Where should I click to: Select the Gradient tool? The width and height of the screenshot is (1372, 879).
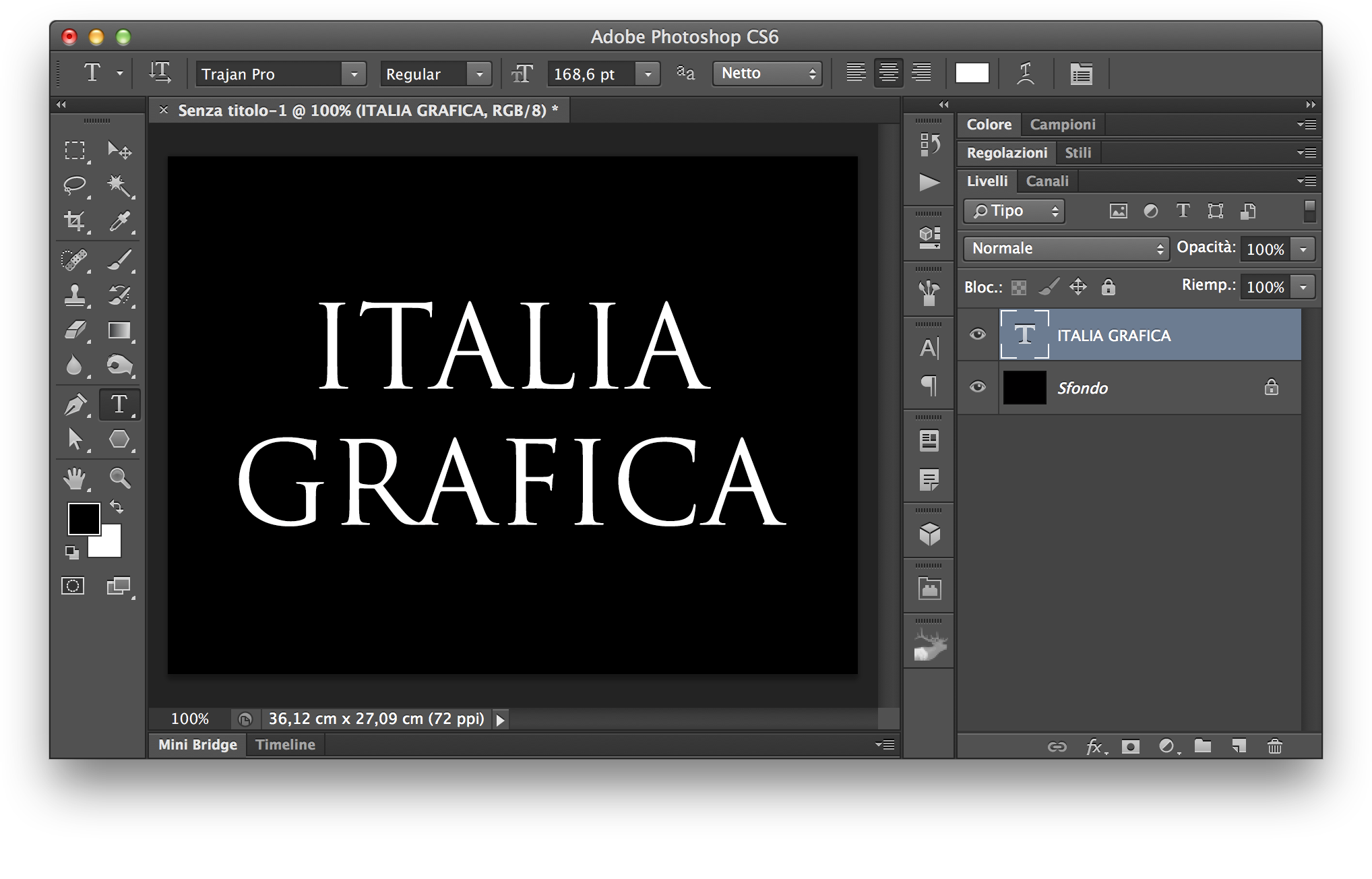[119, 330]
